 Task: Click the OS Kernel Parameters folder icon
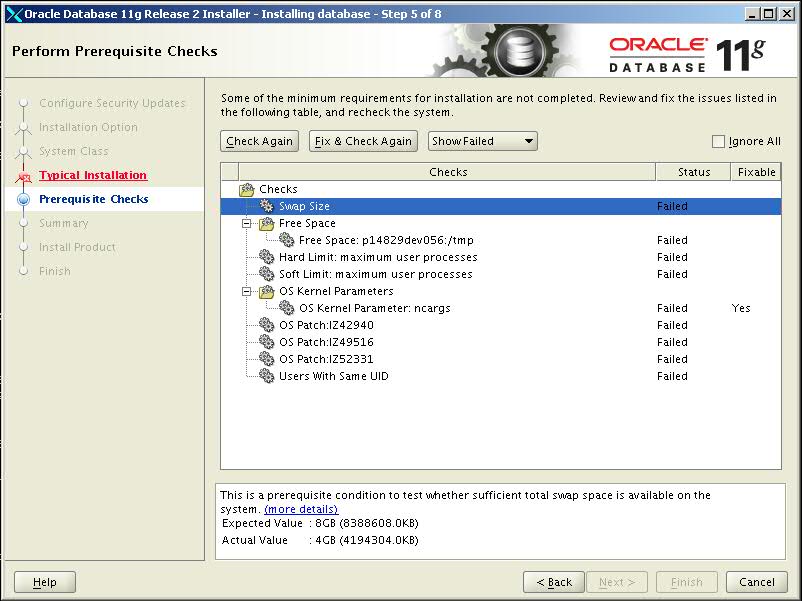click(266, 291)
